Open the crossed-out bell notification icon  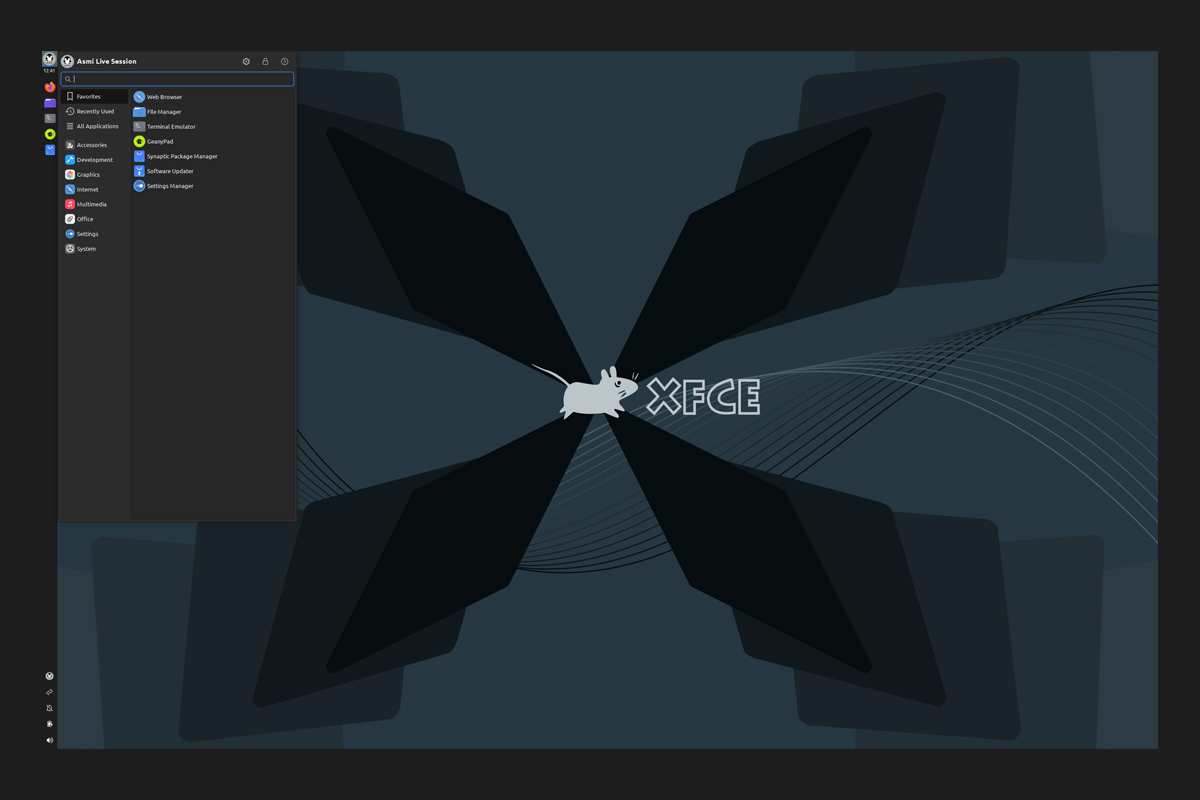pyautogui.click(x=49, y=708)
